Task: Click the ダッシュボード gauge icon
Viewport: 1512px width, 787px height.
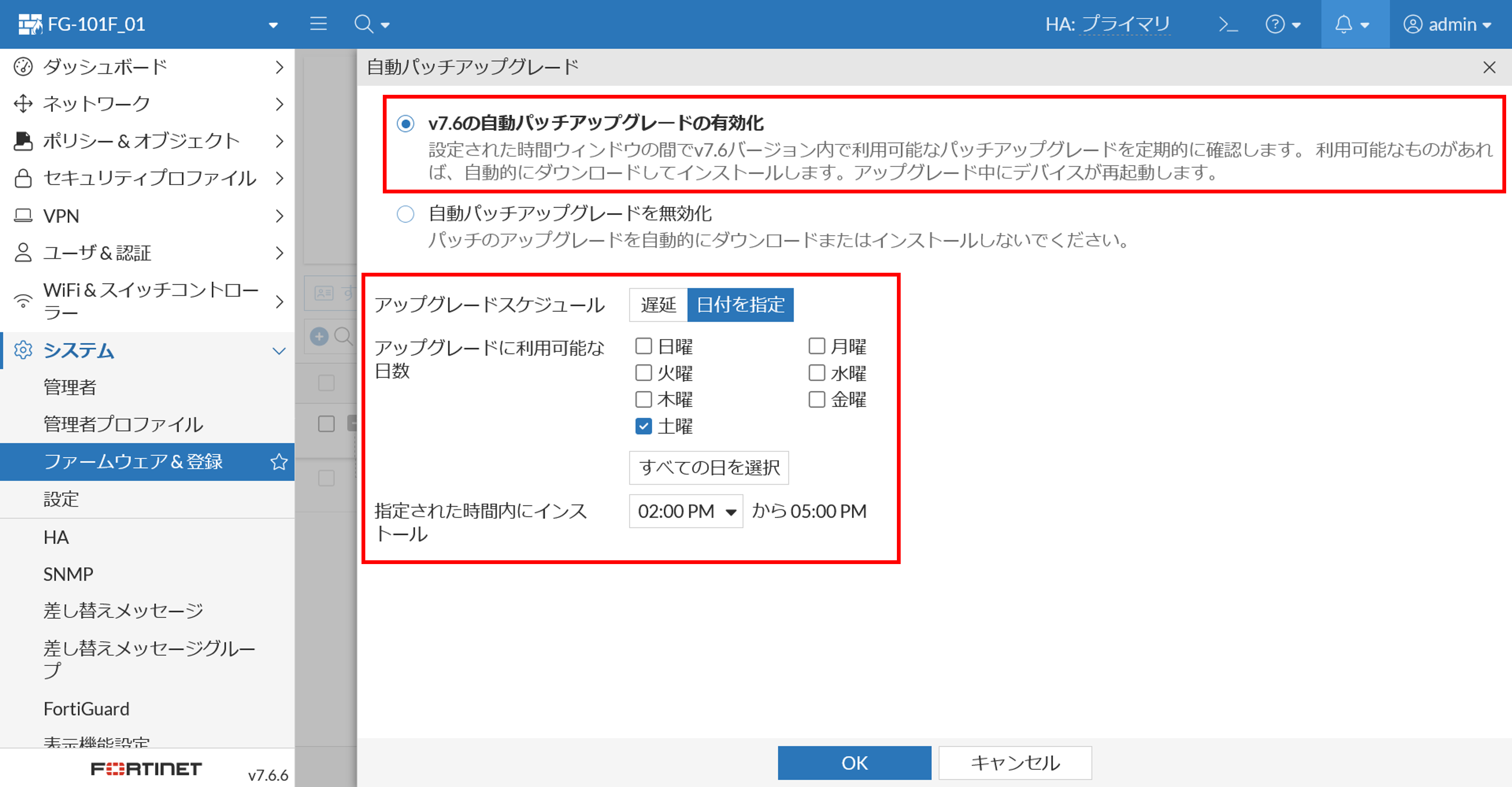Action: 23,67
